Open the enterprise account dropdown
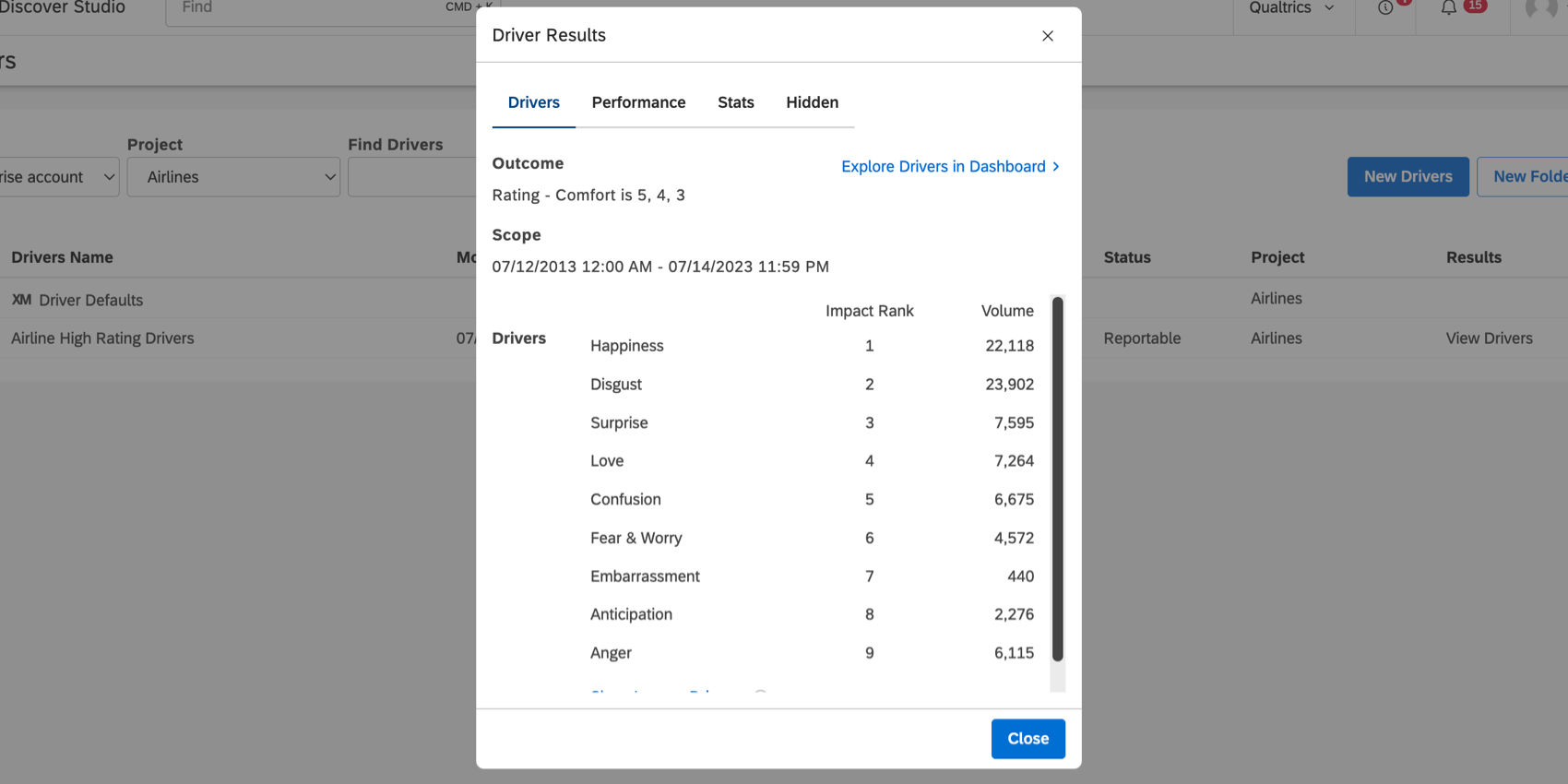This screenshot has height=784, width=1568. pyautogui.click(x=57, y=177)
